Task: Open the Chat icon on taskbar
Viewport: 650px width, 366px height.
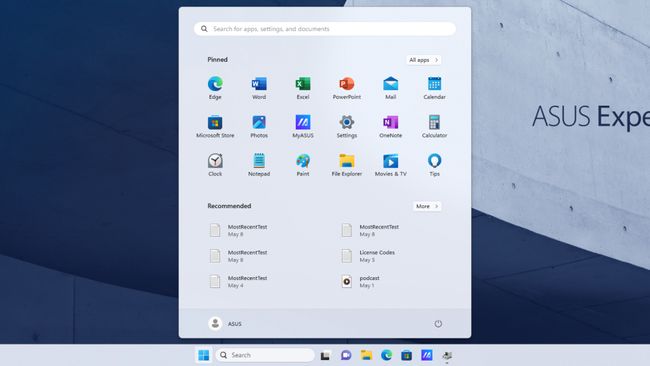Action: 346,355
